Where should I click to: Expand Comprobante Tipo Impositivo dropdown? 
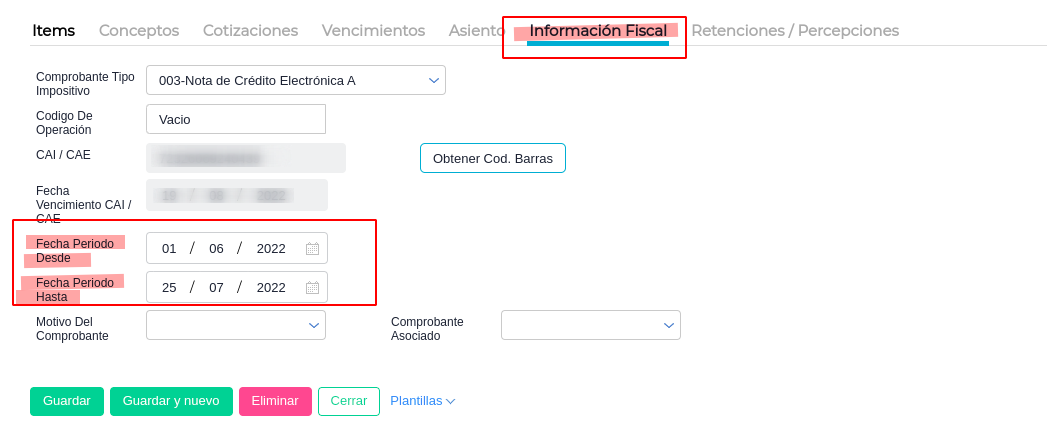[434, 80]
